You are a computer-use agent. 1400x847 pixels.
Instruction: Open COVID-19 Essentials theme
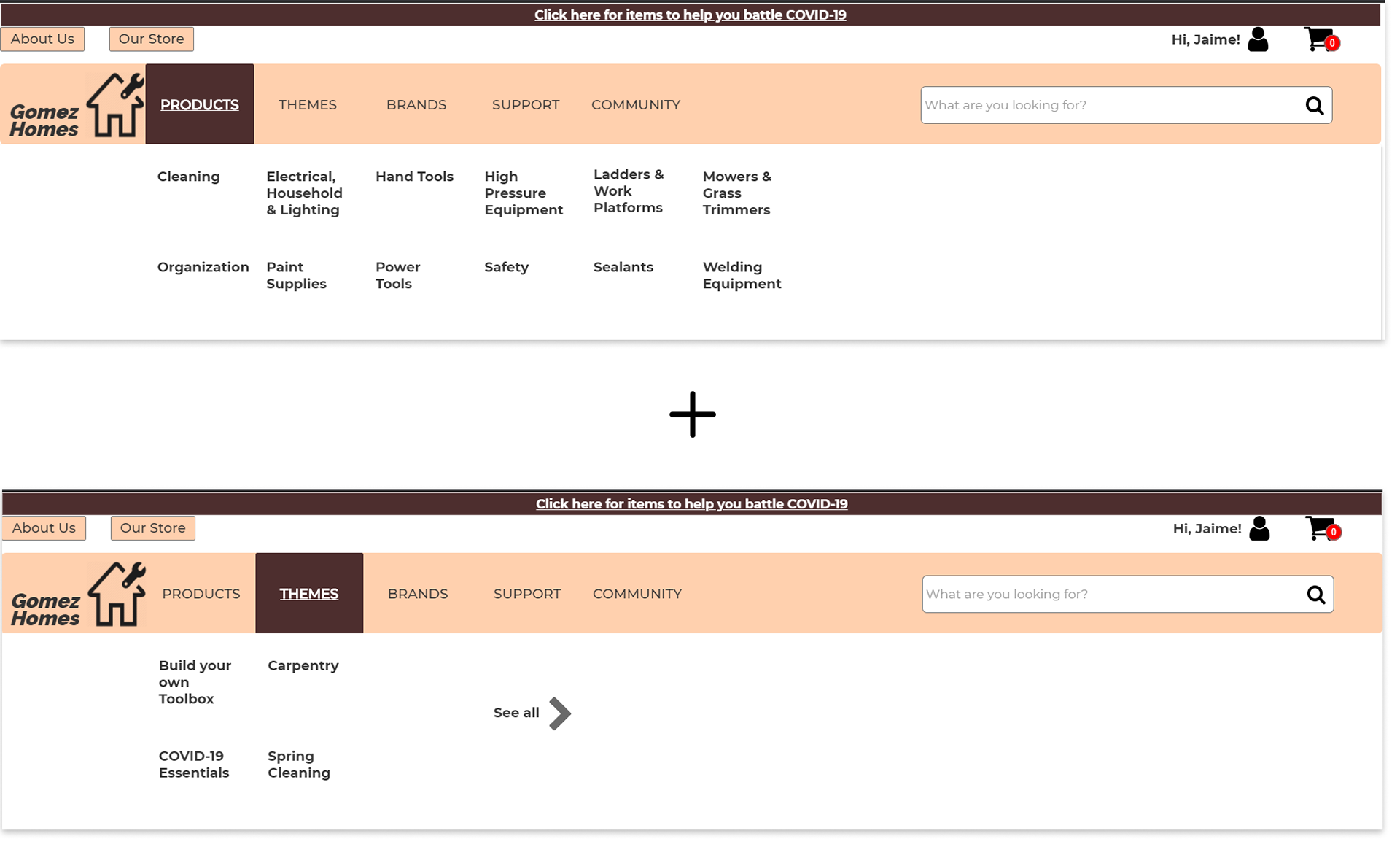point(193,764)
